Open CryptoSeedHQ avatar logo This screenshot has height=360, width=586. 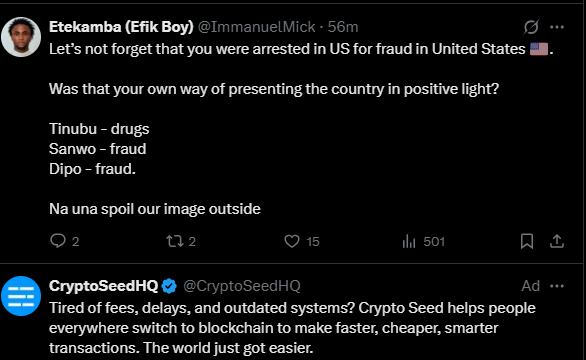[x=21, y=296]
